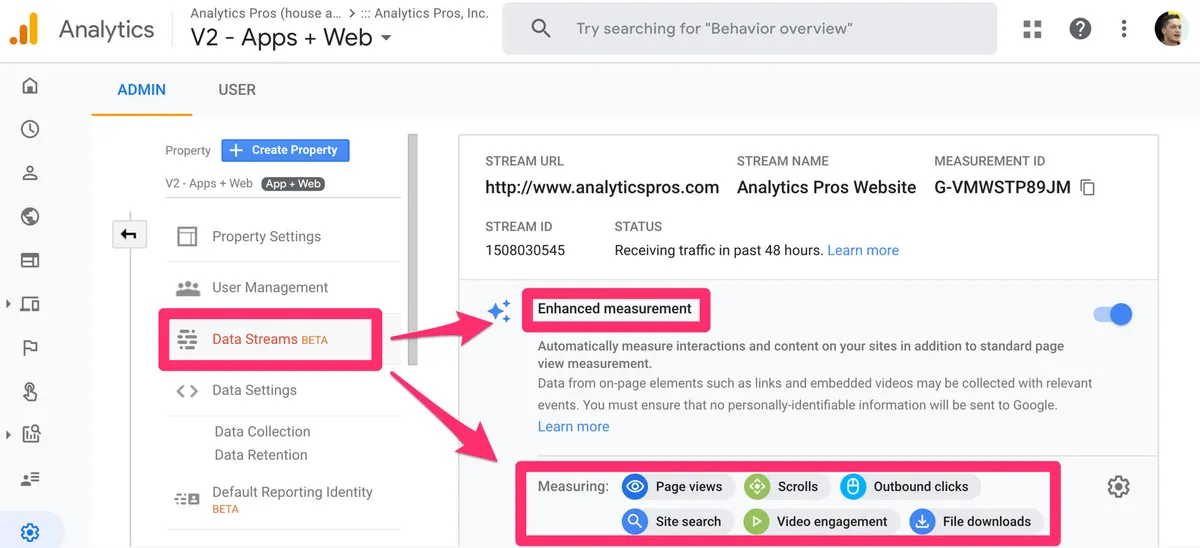Click the Analytics search field

[750, 29]
